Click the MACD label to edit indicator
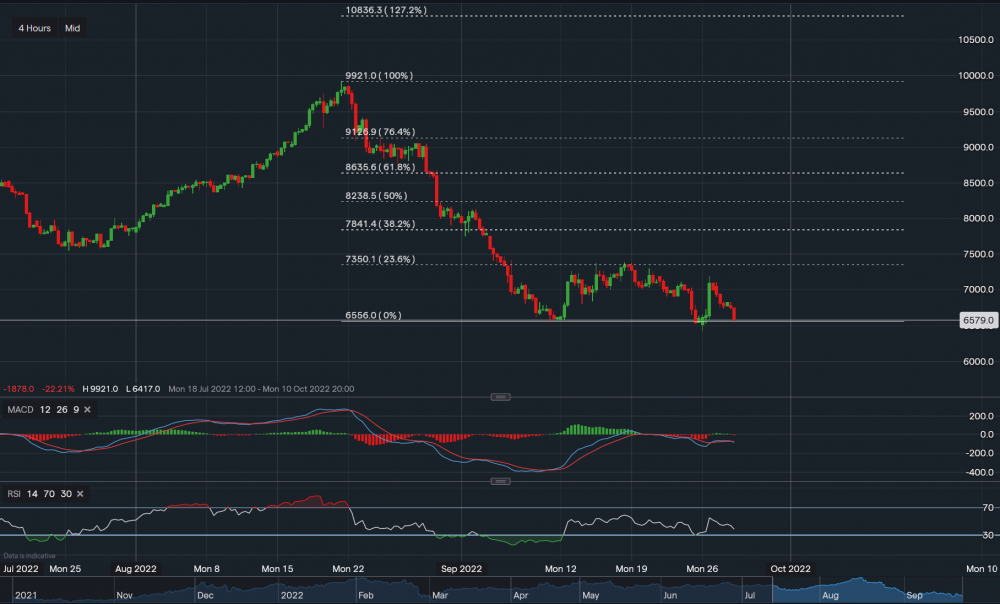The image size is (1000, 604). coord(22,409)
